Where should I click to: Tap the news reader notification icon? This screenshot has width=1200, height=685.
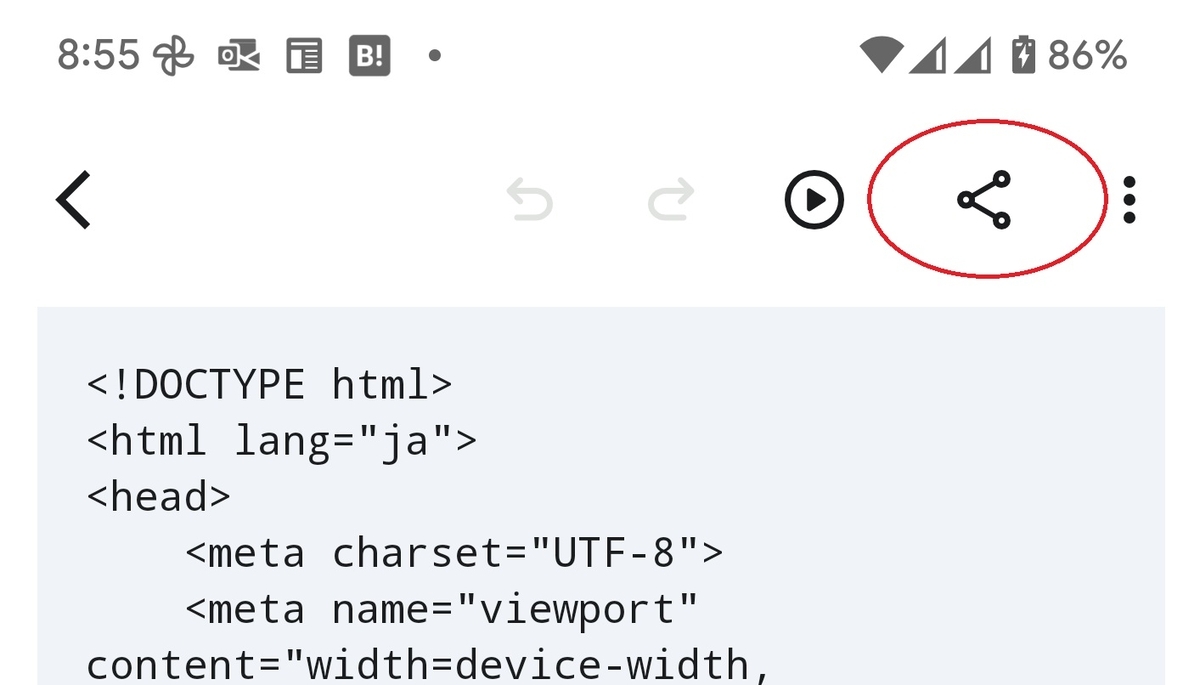pyautogui.click(x=304, y=56)
